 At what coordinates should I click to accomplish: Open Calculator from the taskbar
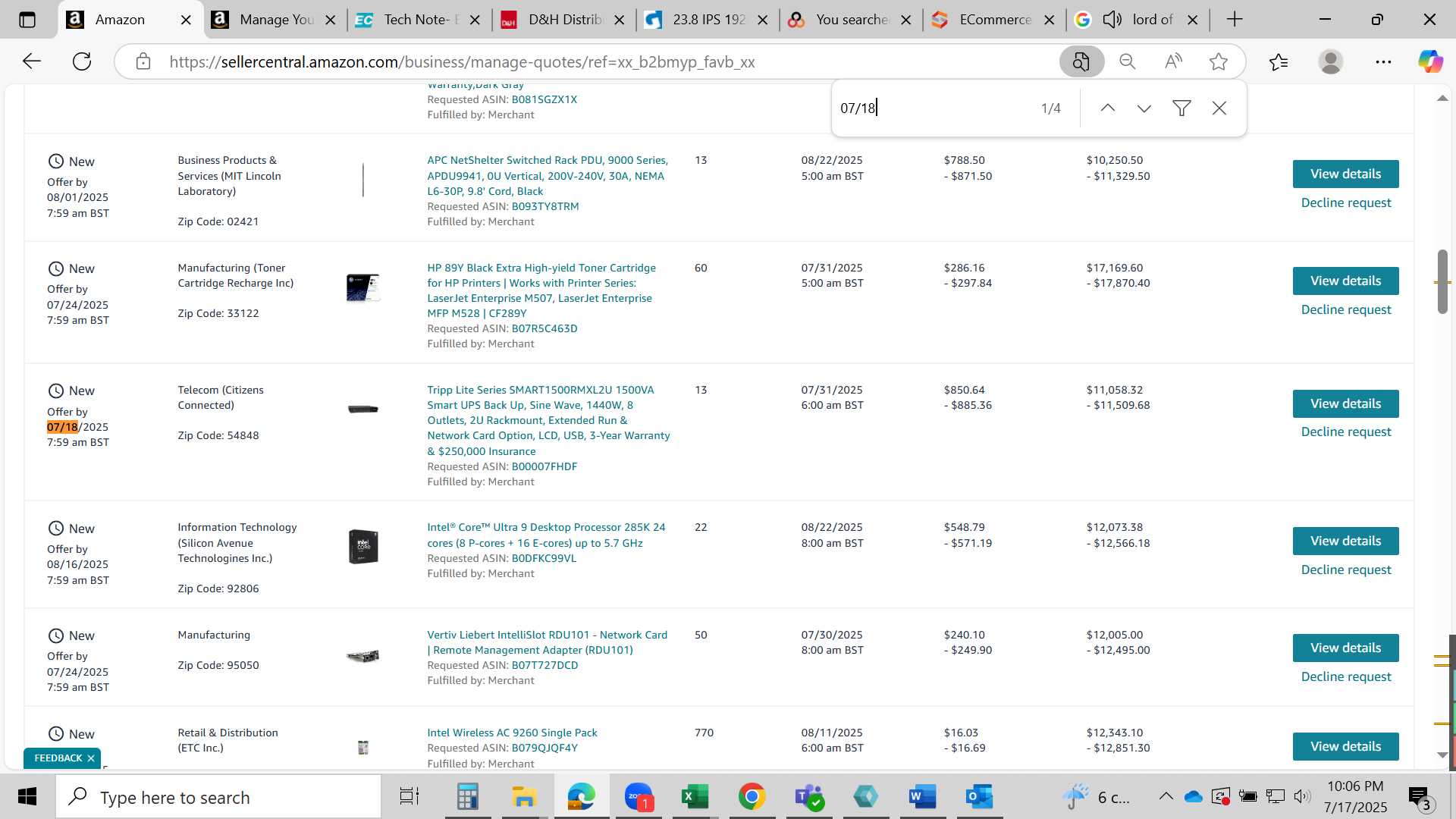click(467, 797)
